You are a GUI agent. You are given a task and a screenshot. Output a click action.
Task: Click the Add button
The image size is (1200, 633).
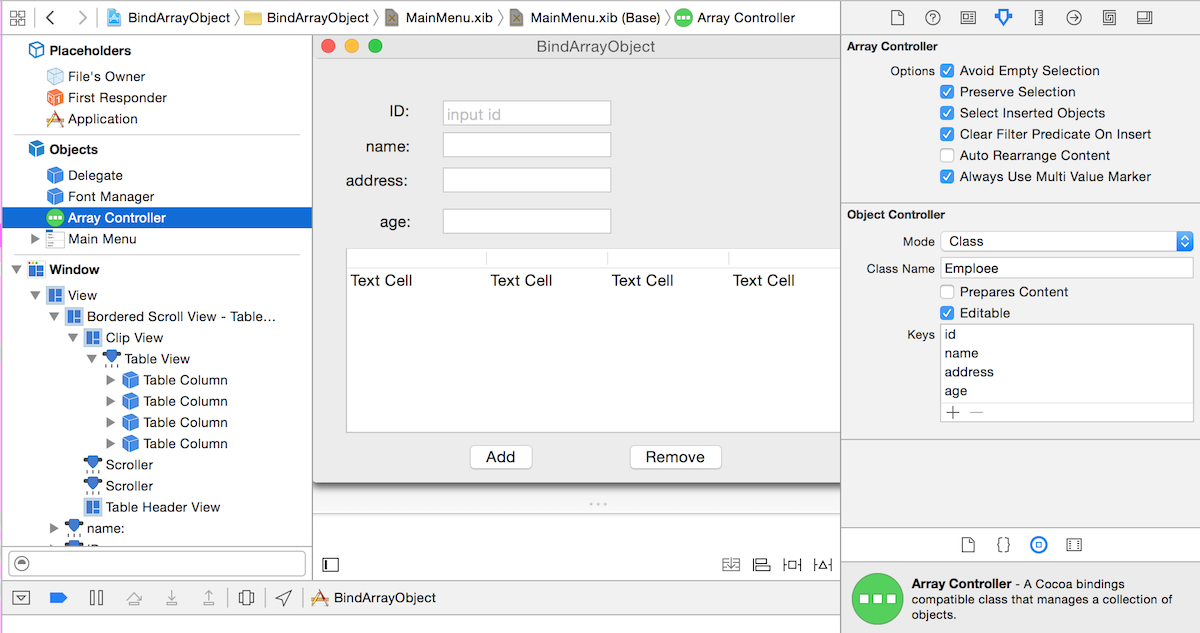point(500,457)
